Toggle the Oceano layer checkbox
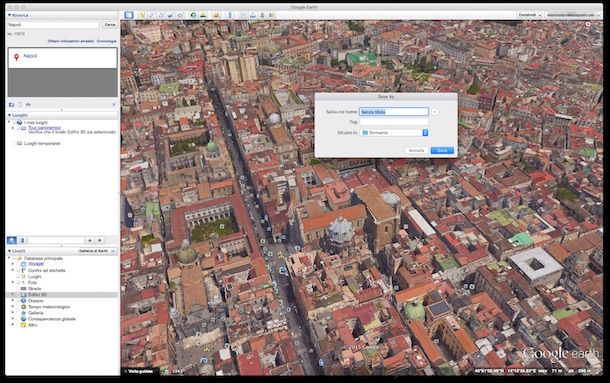This screenshot has width=610, height=383. (x=18, y=301)
